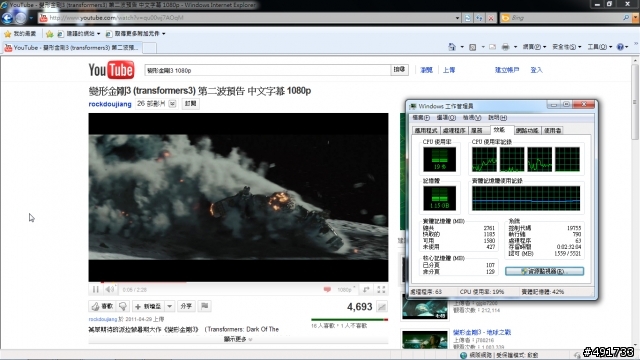This screenshot has height=360, width=640.
Task: Click the RSS feeds toolbar icon
Action: click(473, 47)
